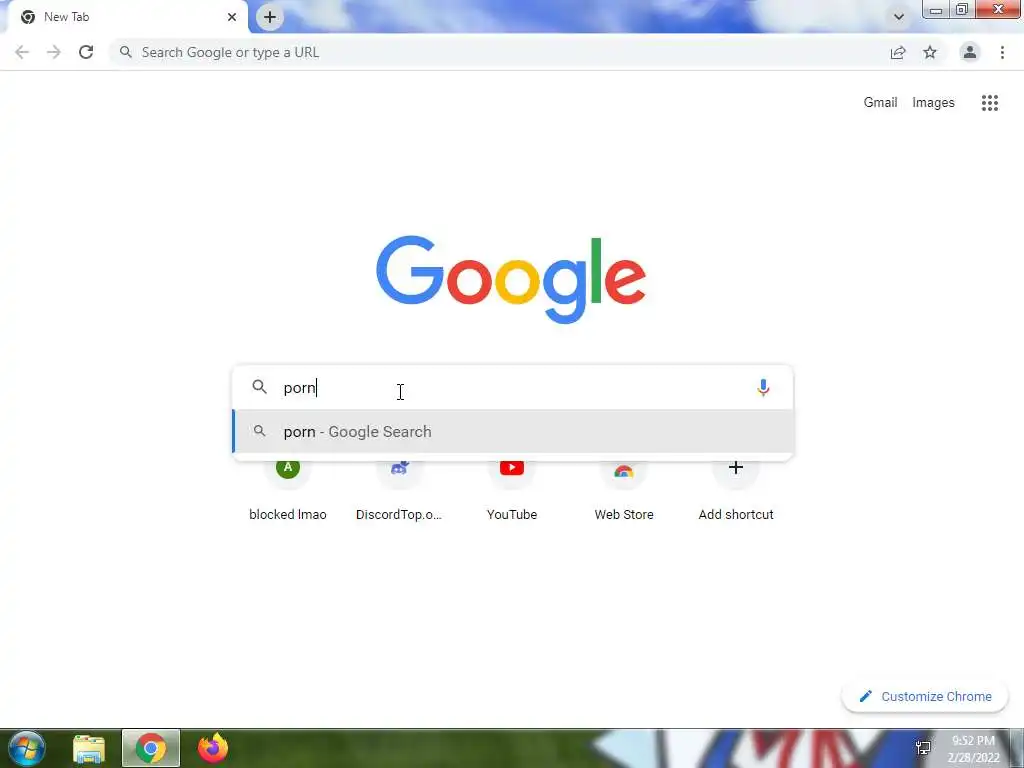Open the Images link
The width and height of the screenshot is (1024, 768).
coord(933,103)
